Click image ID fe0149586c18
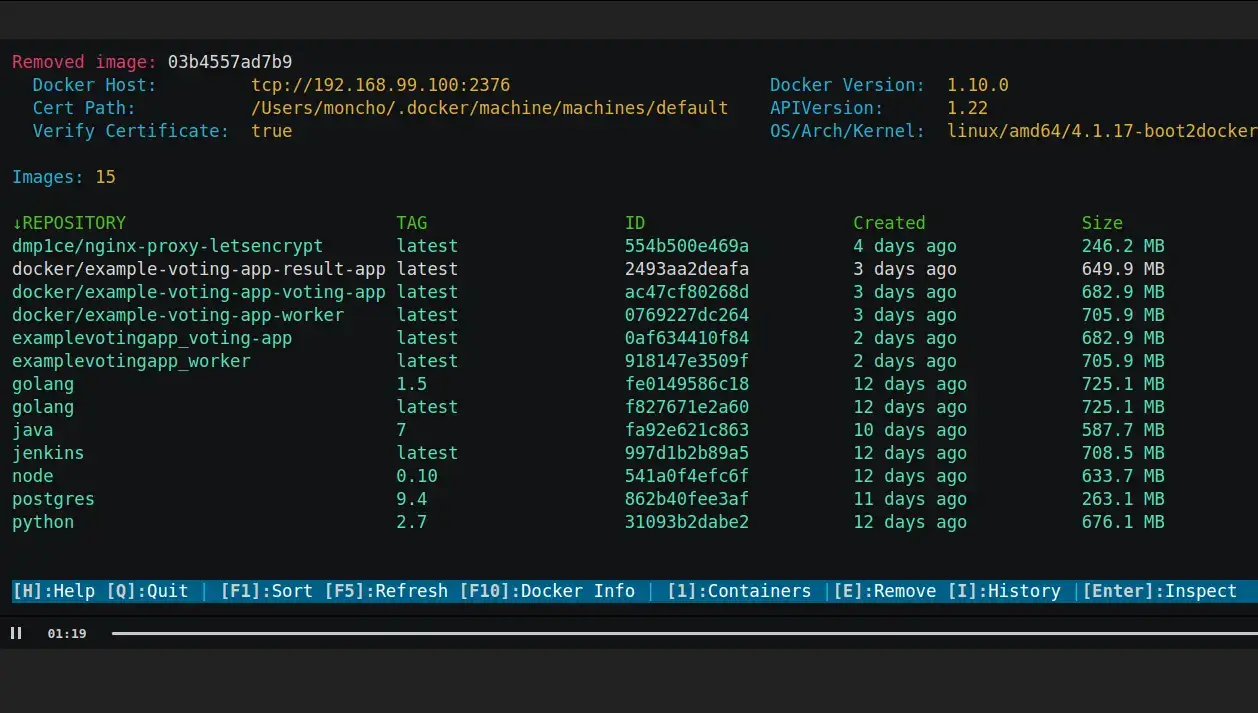The height and width of the screenshot is (713, 1258). pyautogui.click(x=687, y=384)
